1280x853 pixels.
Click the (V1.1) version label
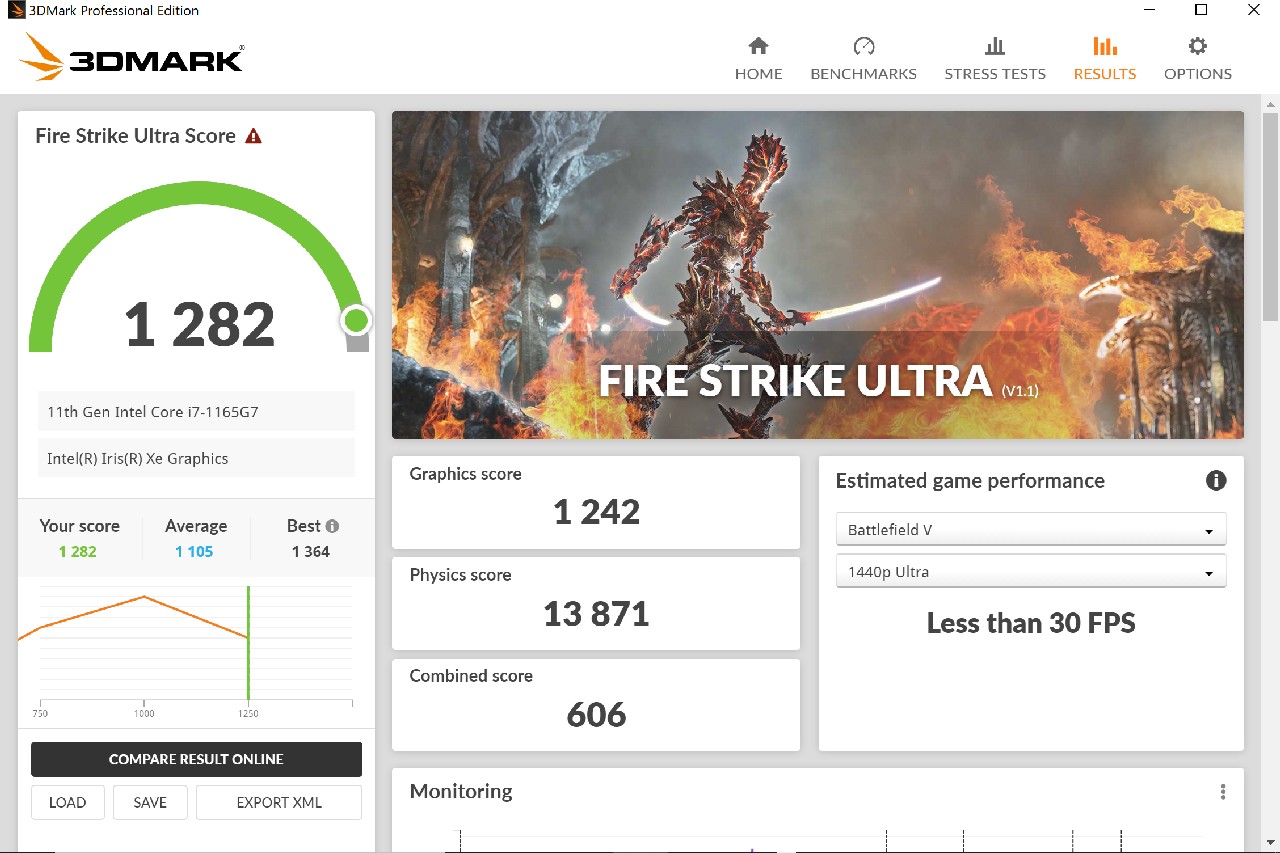pyautogui.click(x=1020, y=391)
